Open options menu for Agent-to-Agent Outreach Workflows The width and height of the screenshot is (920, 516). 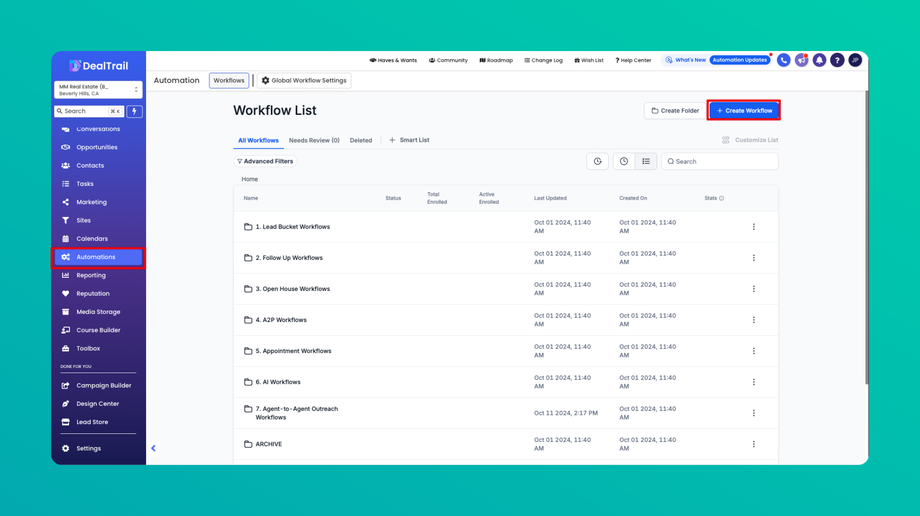coord(754,413)
